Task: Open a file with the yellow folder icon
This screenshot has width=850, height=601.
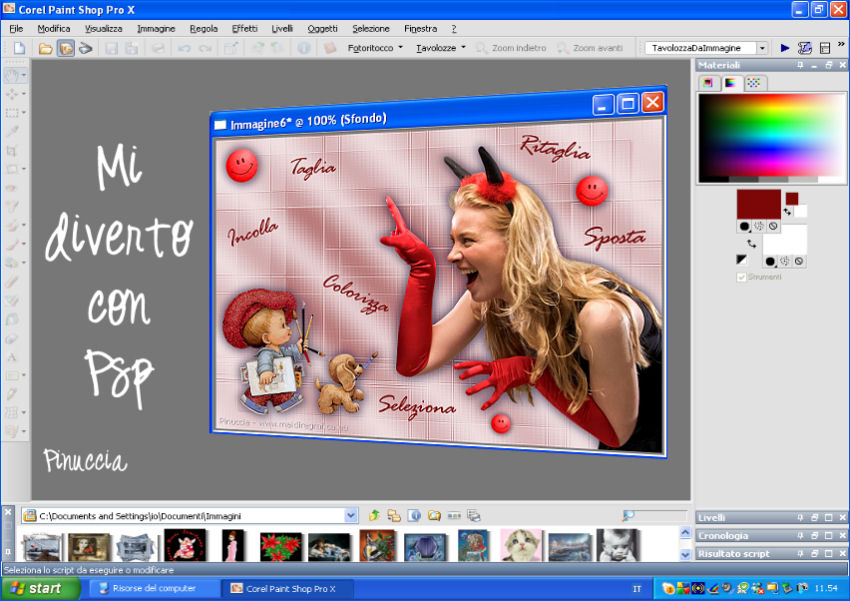Action: (x=46, y=48)
